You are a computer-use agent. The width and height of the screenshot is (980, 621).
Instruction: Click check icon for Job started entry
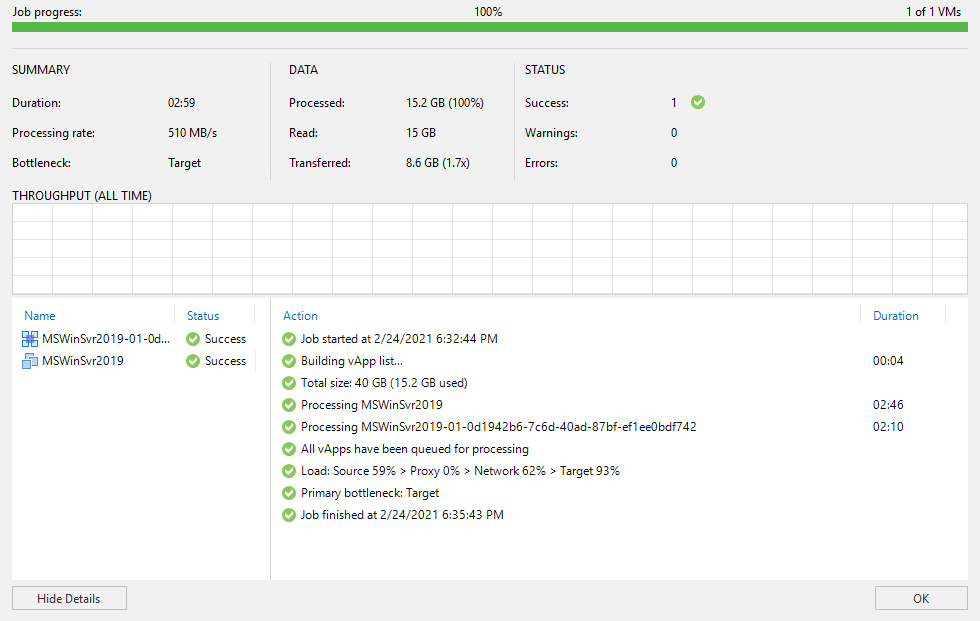(x=289, y=339)
